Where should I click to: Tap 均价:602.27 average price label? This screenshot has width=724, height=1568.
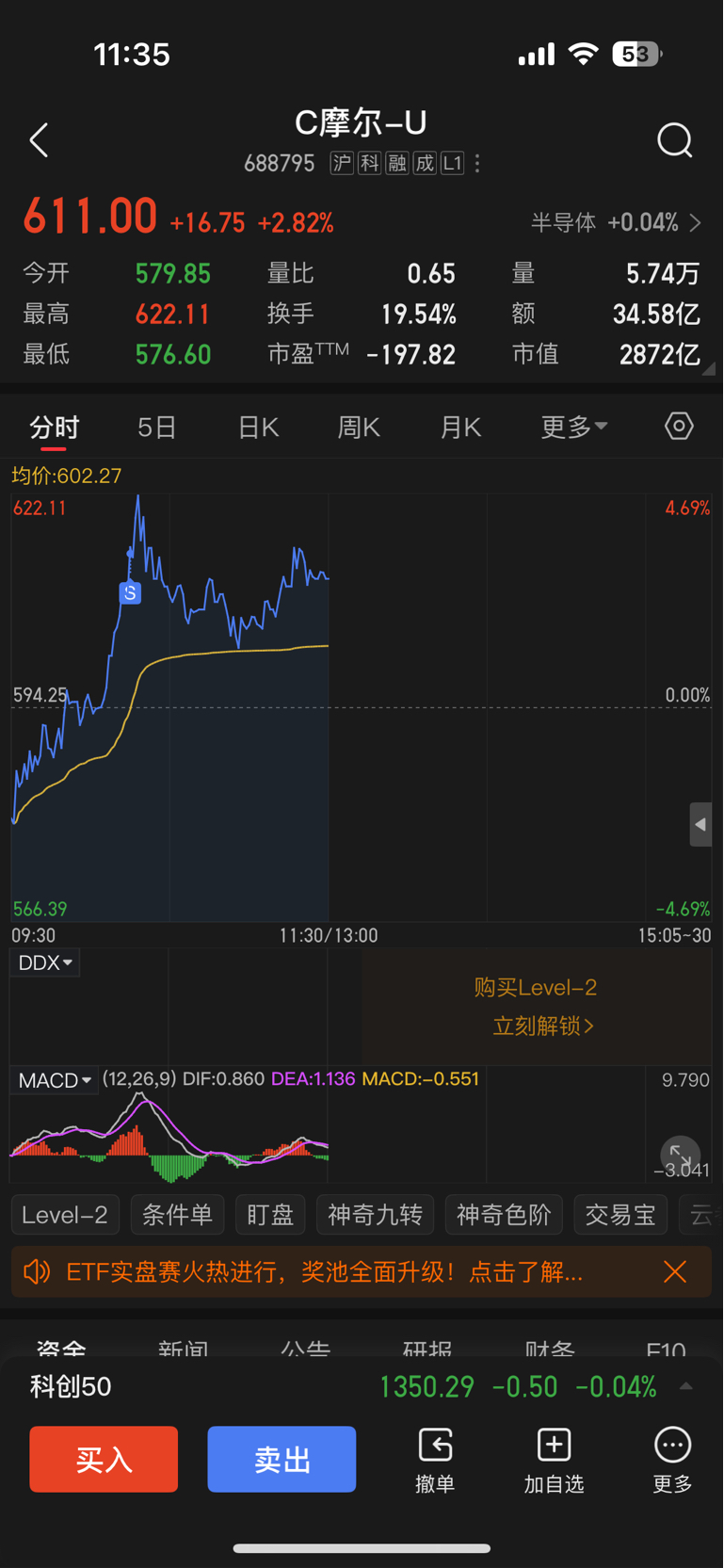67,476
